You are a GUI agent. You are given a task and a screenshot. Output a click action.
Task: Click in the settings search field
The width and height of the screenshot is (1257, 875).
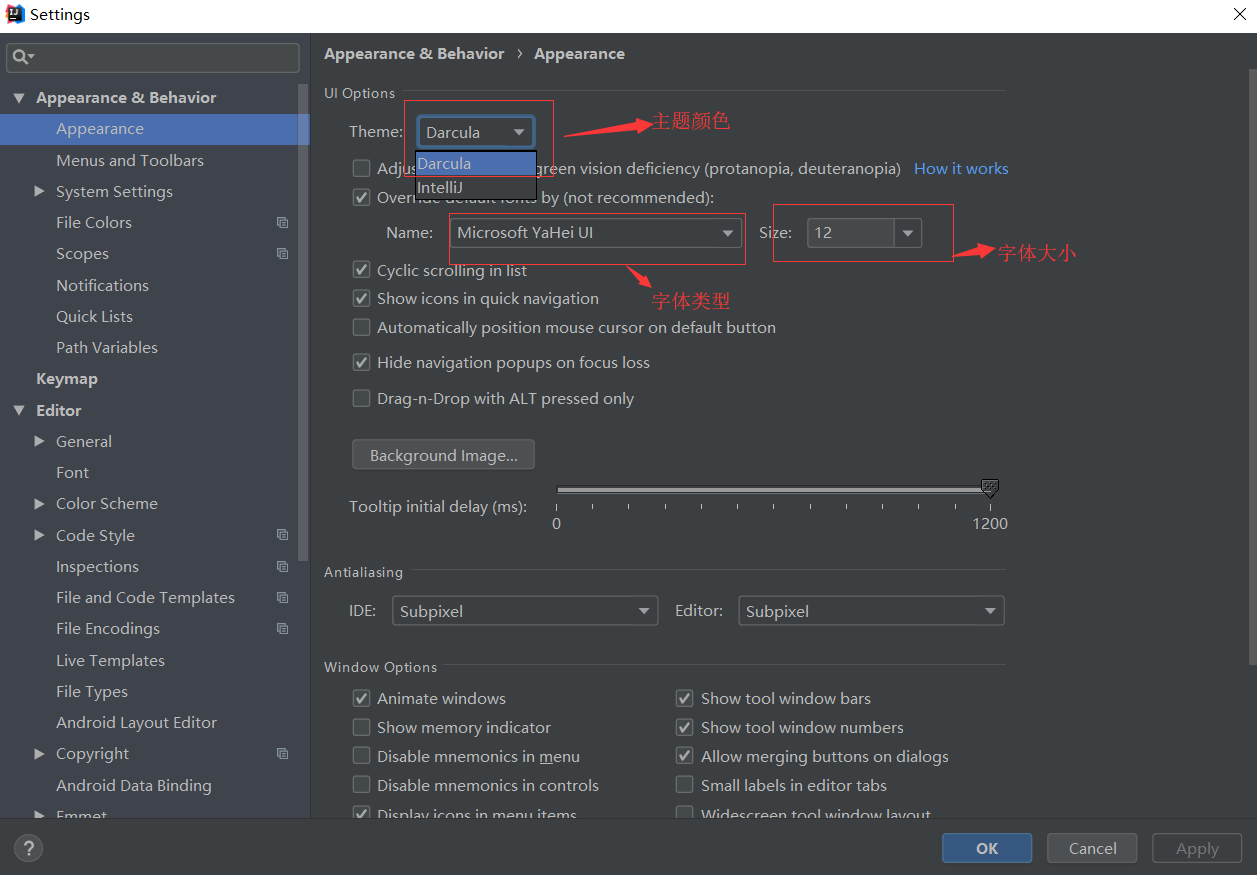(153, 58)
